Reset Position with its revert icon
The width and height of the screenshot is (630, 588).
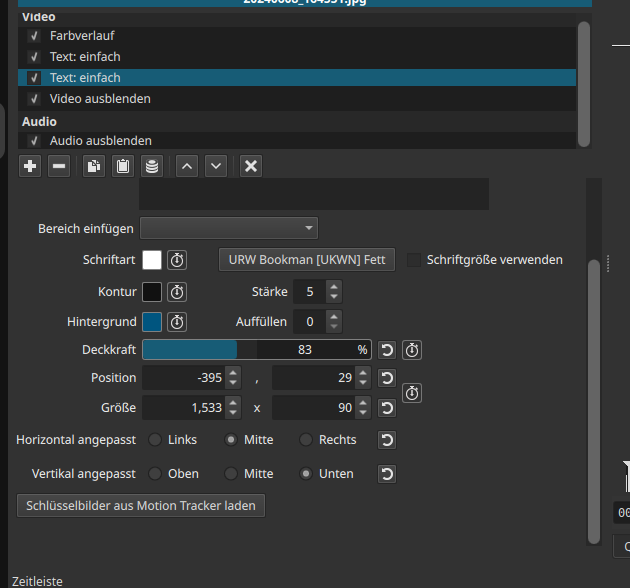(386, 378)
